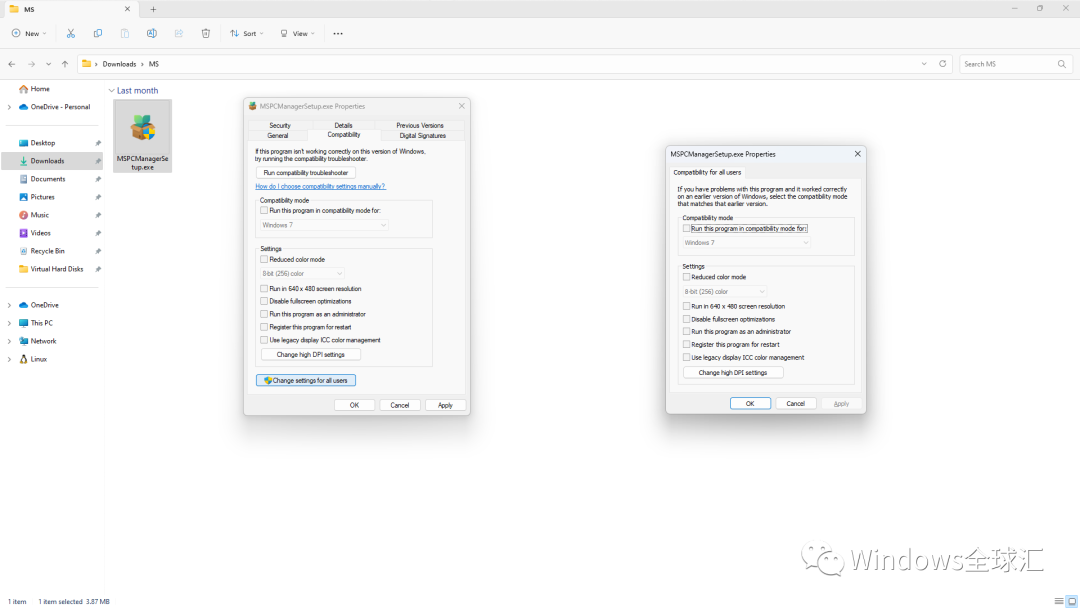Open 8-bit color dropdown in left dialog

point(302,273)
